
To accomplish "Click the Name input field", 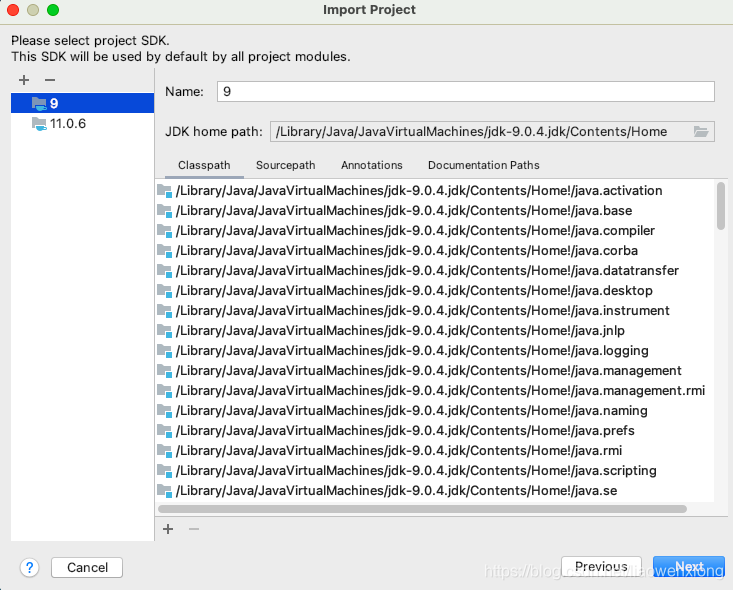I will point(465,91).
